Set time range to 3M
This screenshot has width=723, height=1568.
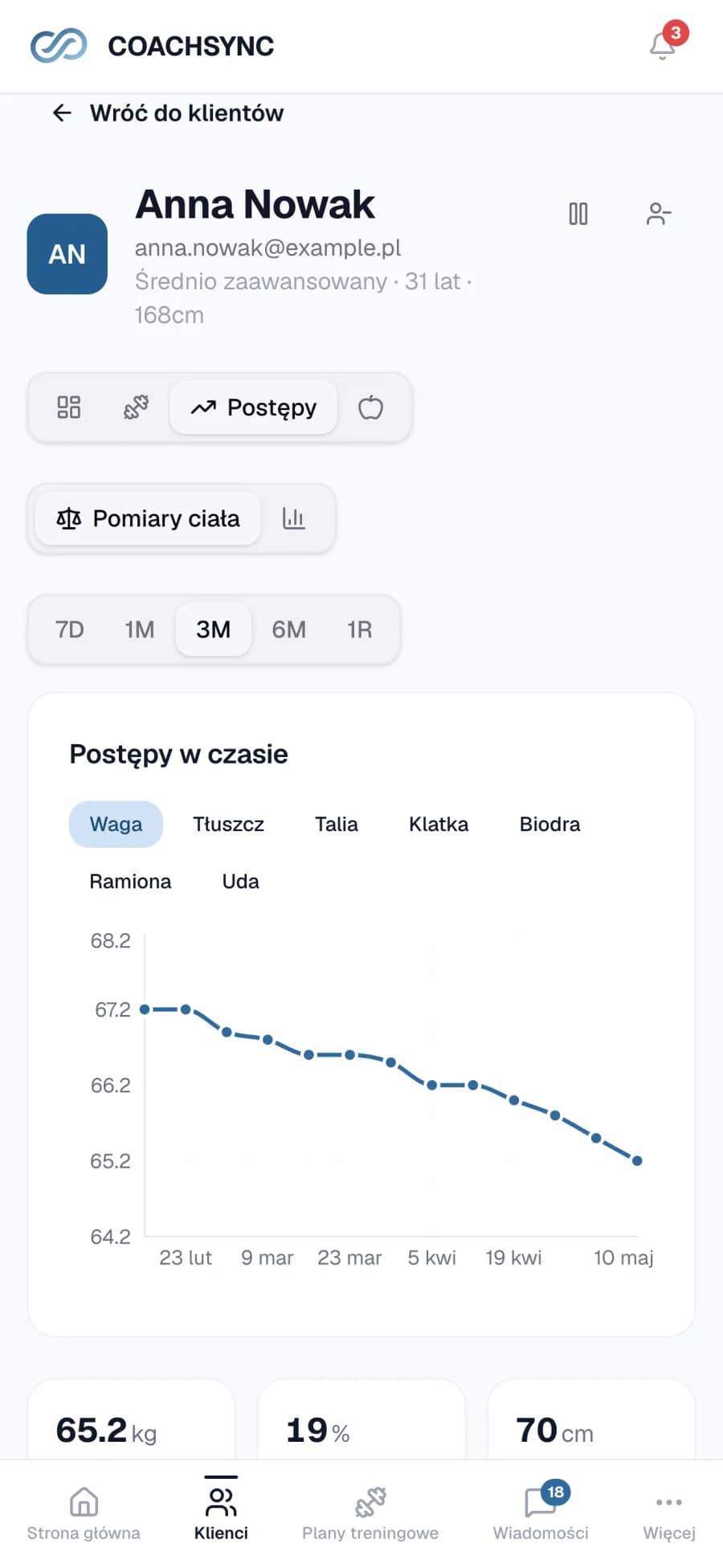214,629
